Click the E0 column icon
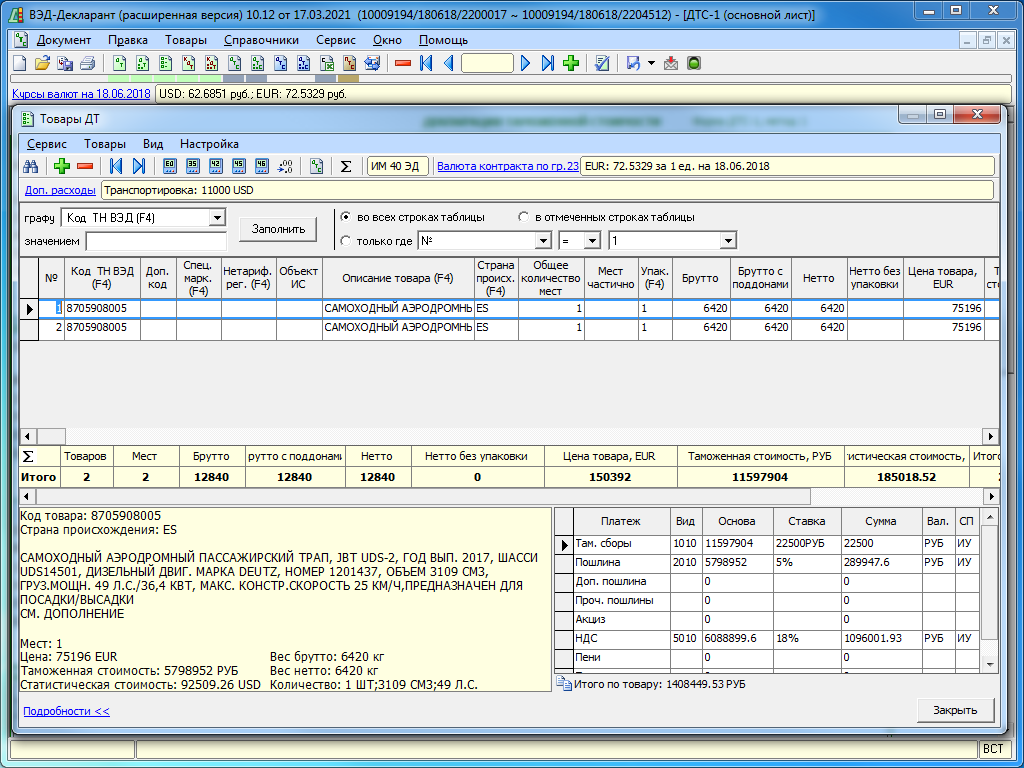This screenshot has width=1024, height=768. coord(169,166)
